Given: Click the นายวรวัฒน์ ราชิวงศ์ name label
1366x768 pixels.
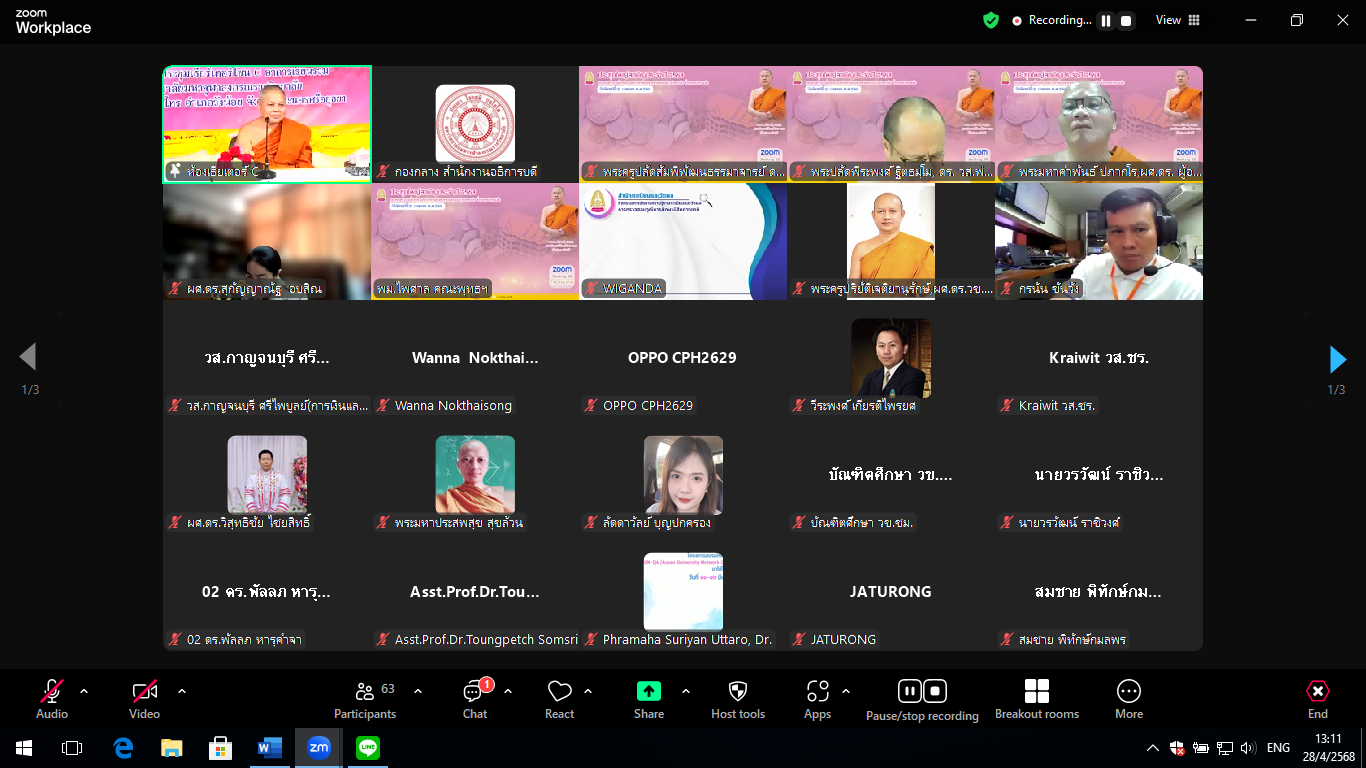Looking at the screenshot, I should pos(1069,522).
